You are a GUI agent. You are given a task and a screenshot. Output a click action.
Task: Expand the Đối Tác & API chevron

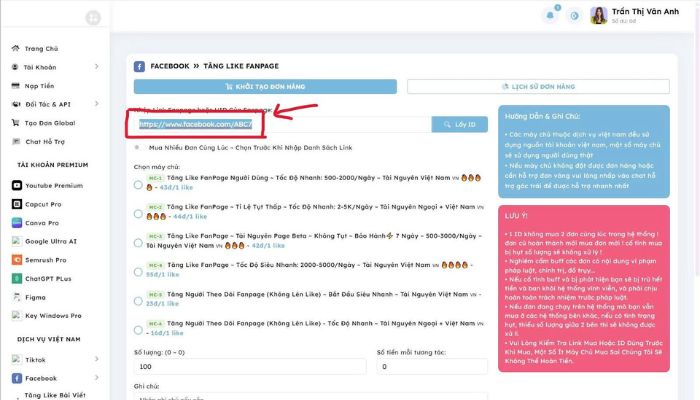tap(96, 104)
